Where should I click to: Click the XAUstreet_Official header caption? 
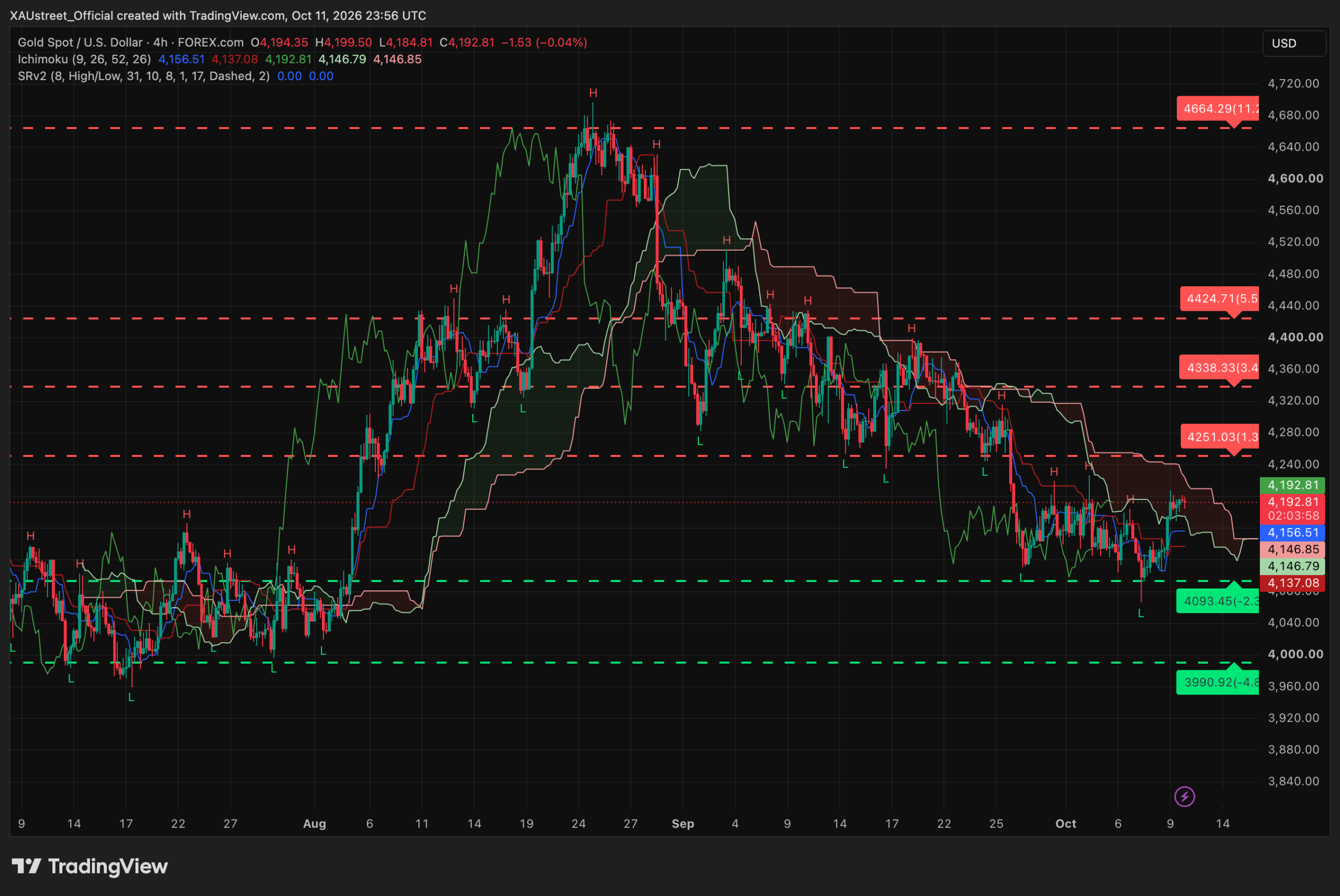point(218,15)
